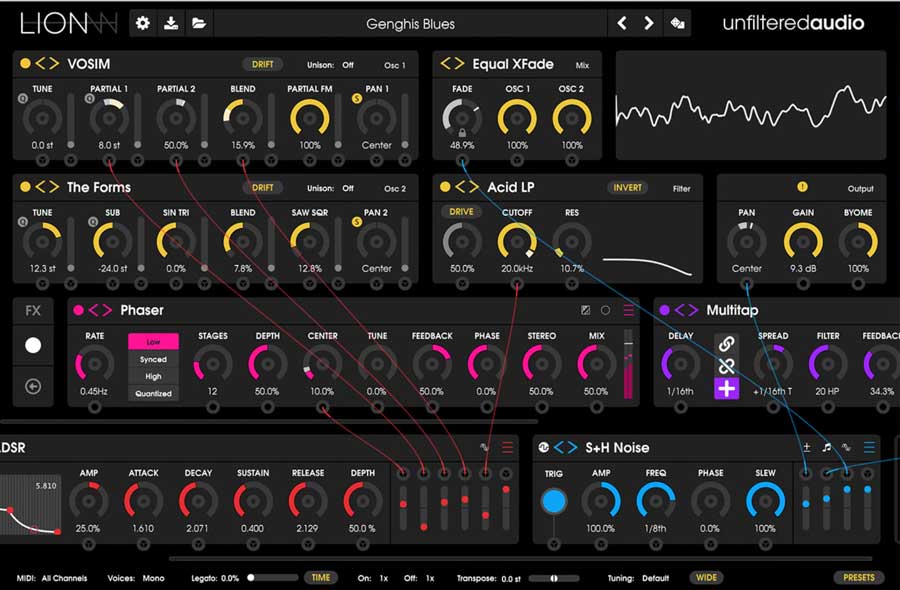Save preset with download icon
The height and width of the screenshot is (590, 900).
pos(170,24)
